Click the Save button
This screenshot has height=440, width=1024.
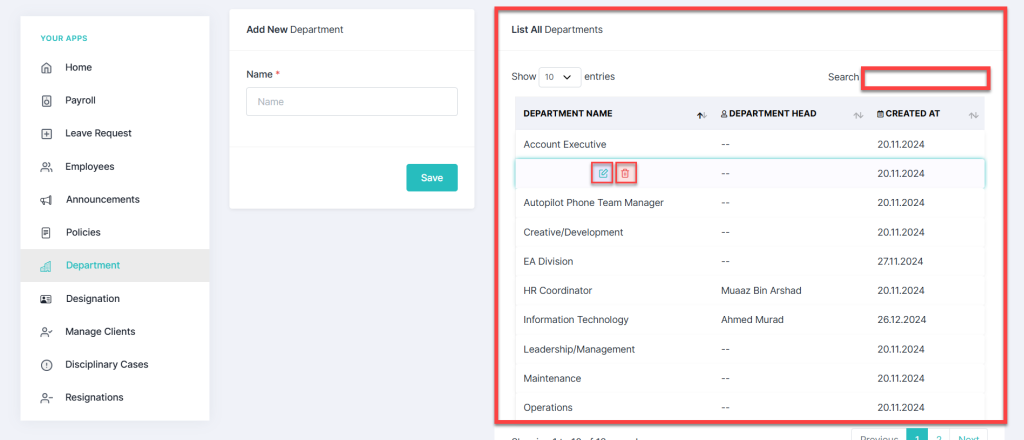click(x=432, y=178)
